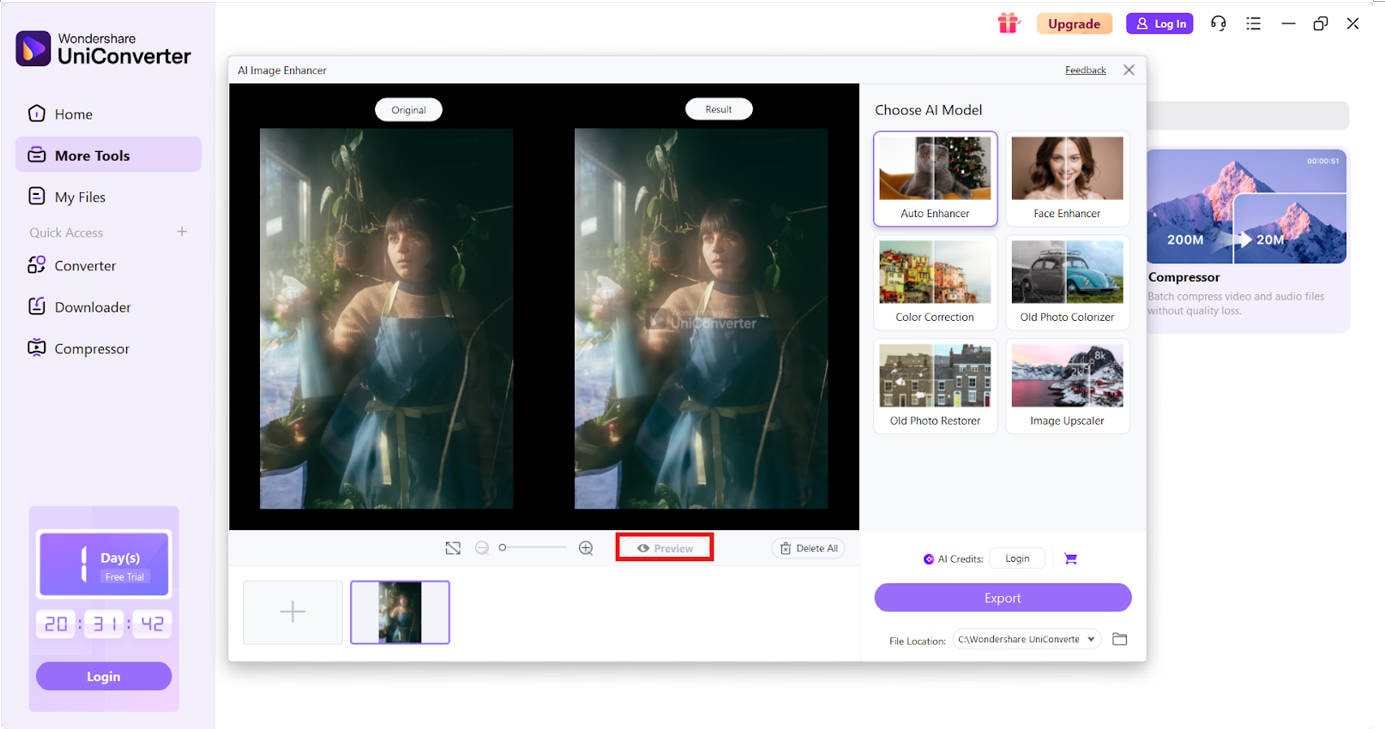1385x729 pixels.
Task: Choose the Old Photo Colorizer model
Action: click(1067, 283)
